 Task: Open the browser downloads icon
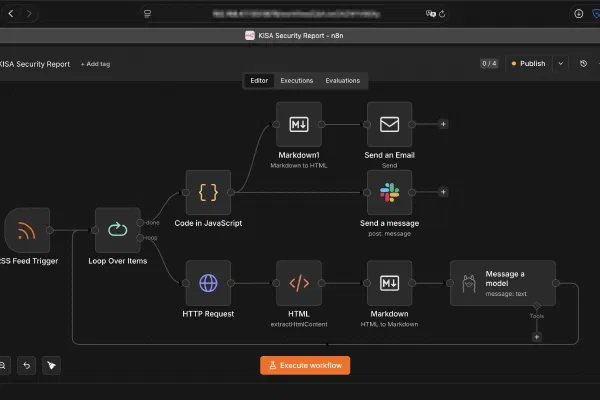point(579,14)
